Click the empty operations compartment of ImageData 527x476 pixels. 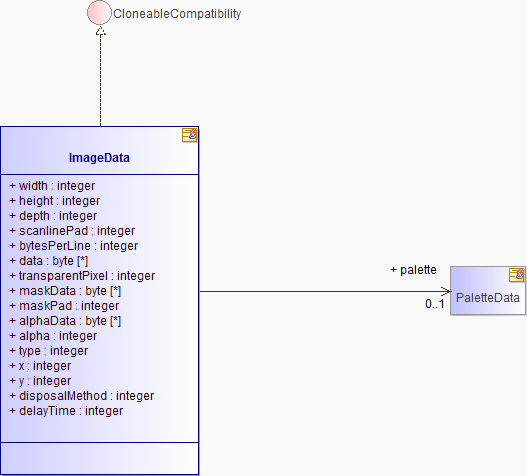pos(99,459)
